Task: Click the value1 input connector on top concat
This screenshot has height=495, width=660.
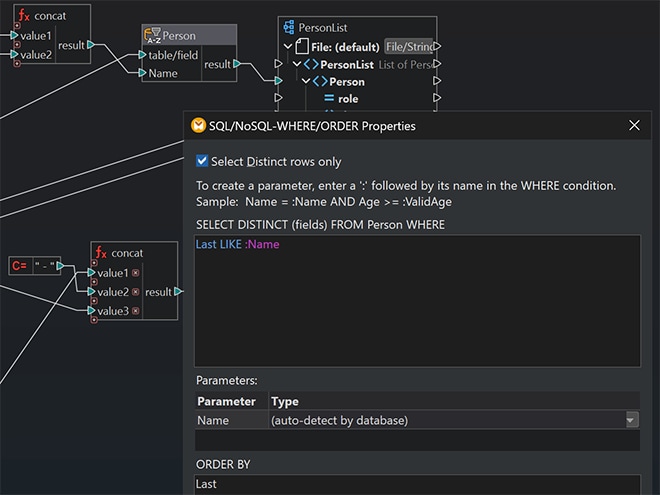Action: coord(14,35)
